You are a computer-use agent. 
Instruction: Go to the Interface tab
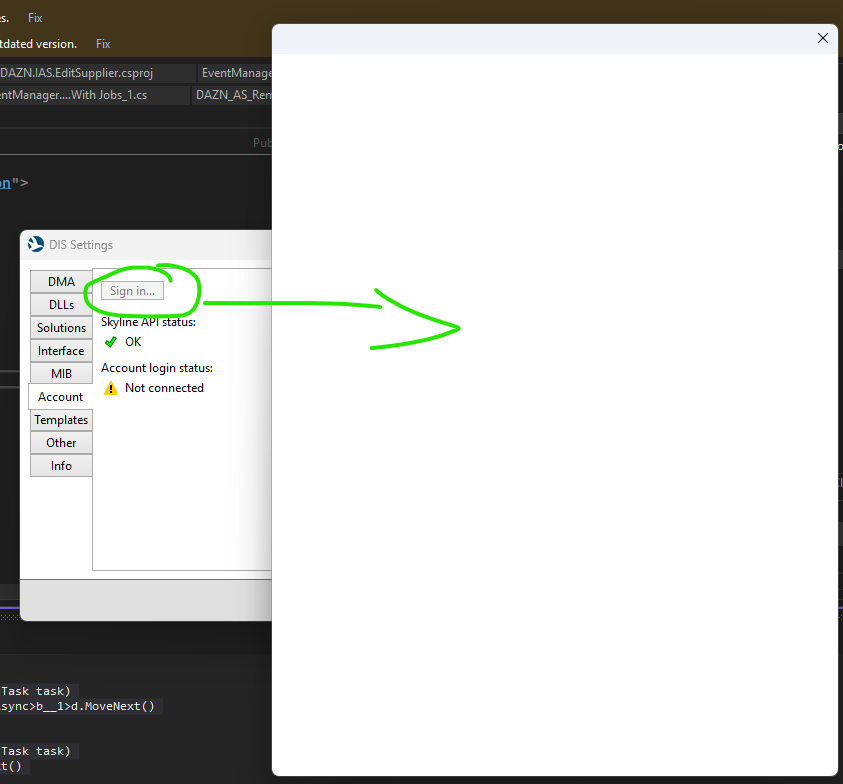61,351
